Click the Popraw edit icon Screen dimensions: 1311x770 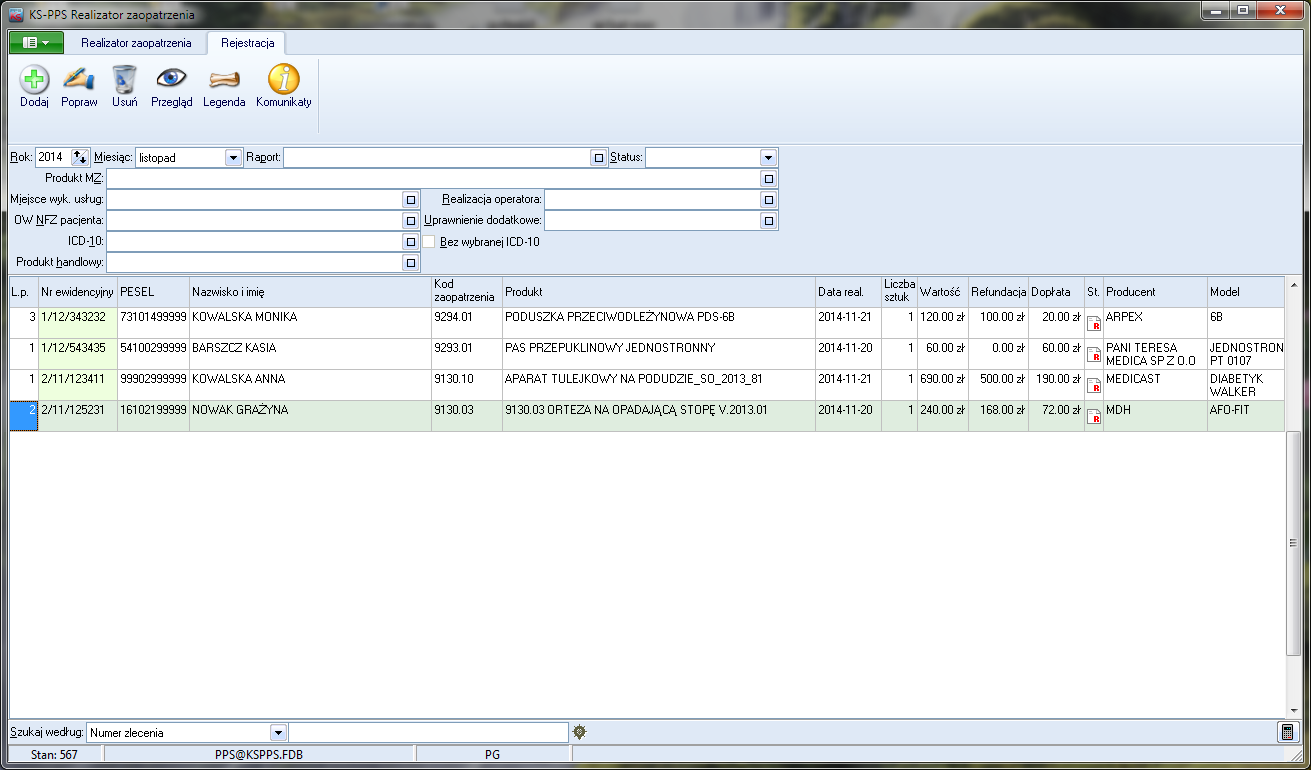coord(79,80)
